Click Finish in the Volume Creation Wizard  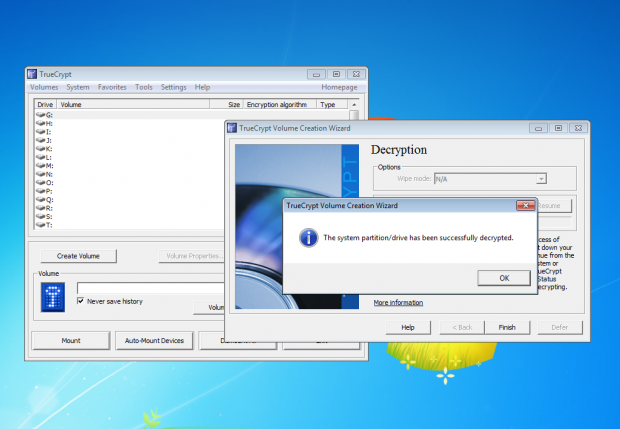507,327
